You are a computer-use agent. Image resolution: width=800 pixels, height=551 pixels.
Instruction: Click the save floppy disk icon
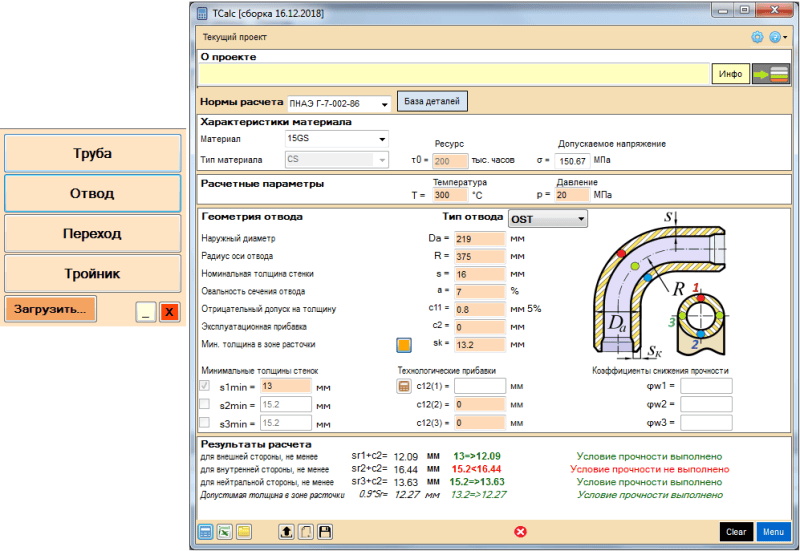[324, 531]
